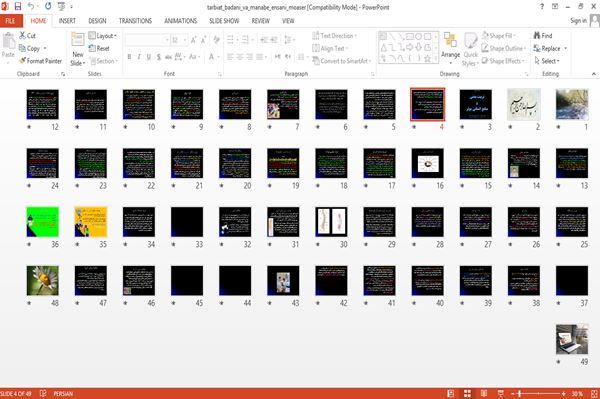Switch to the INSERT tab
The height and width of the screenshot is (399, 600).
pos(67,21)
